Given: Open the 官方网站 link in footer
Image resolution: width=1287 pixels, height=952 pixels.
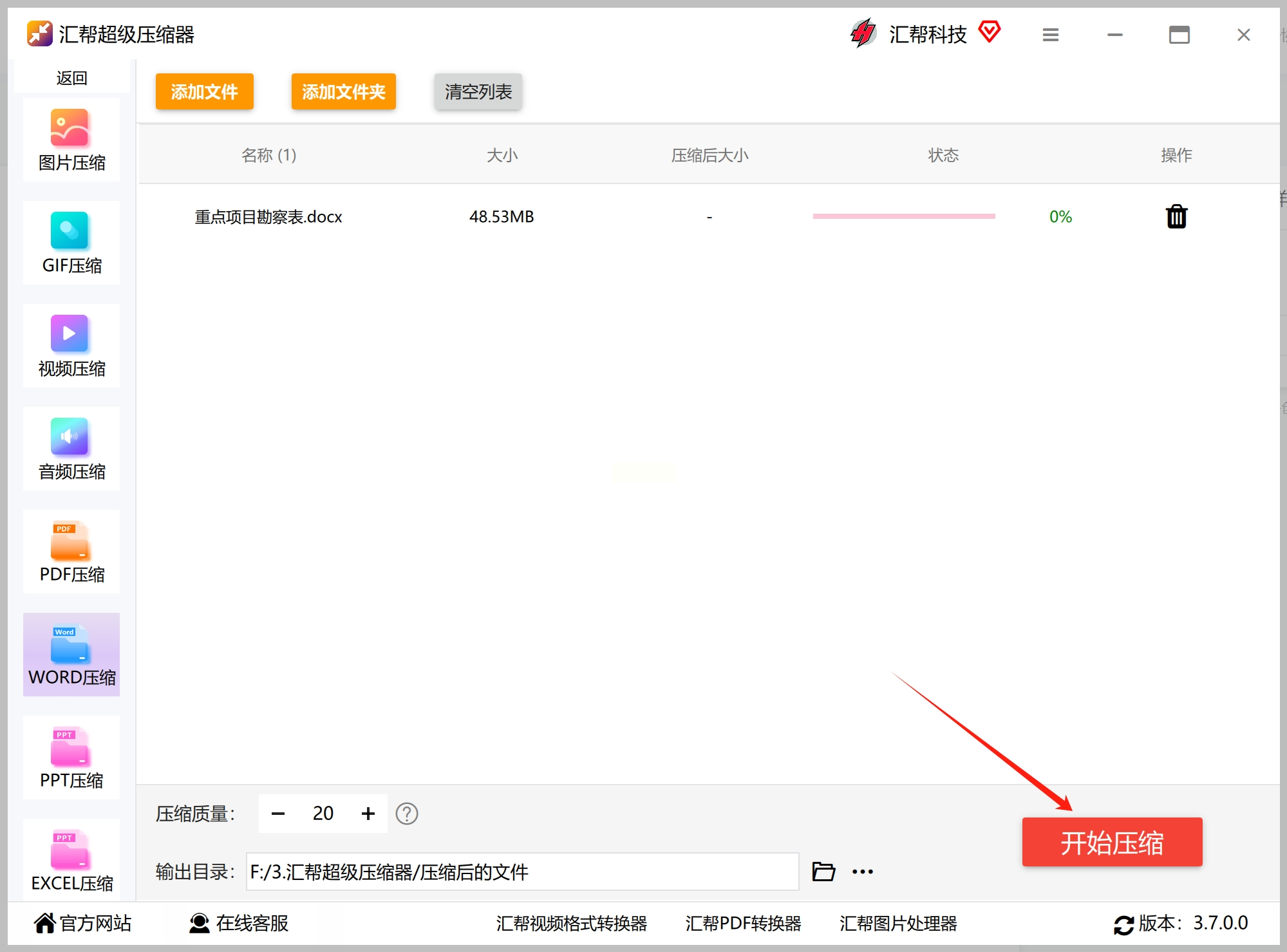Looking at the screenshot, I should (82, 923).
